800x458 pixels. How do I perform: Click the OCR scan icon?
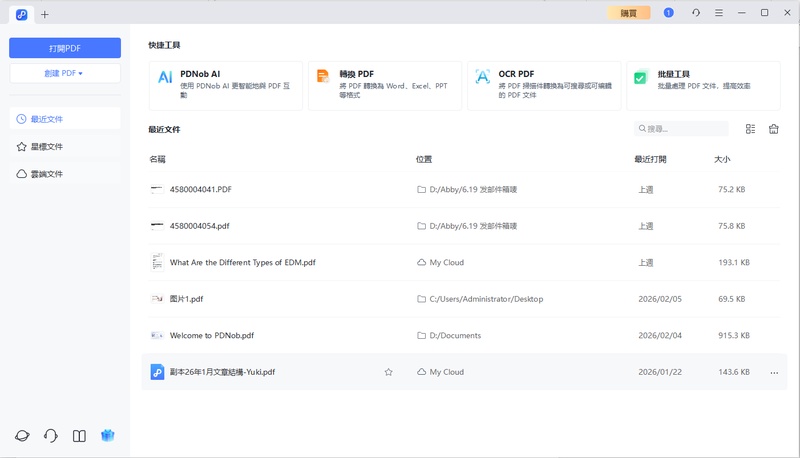point(482,77)
